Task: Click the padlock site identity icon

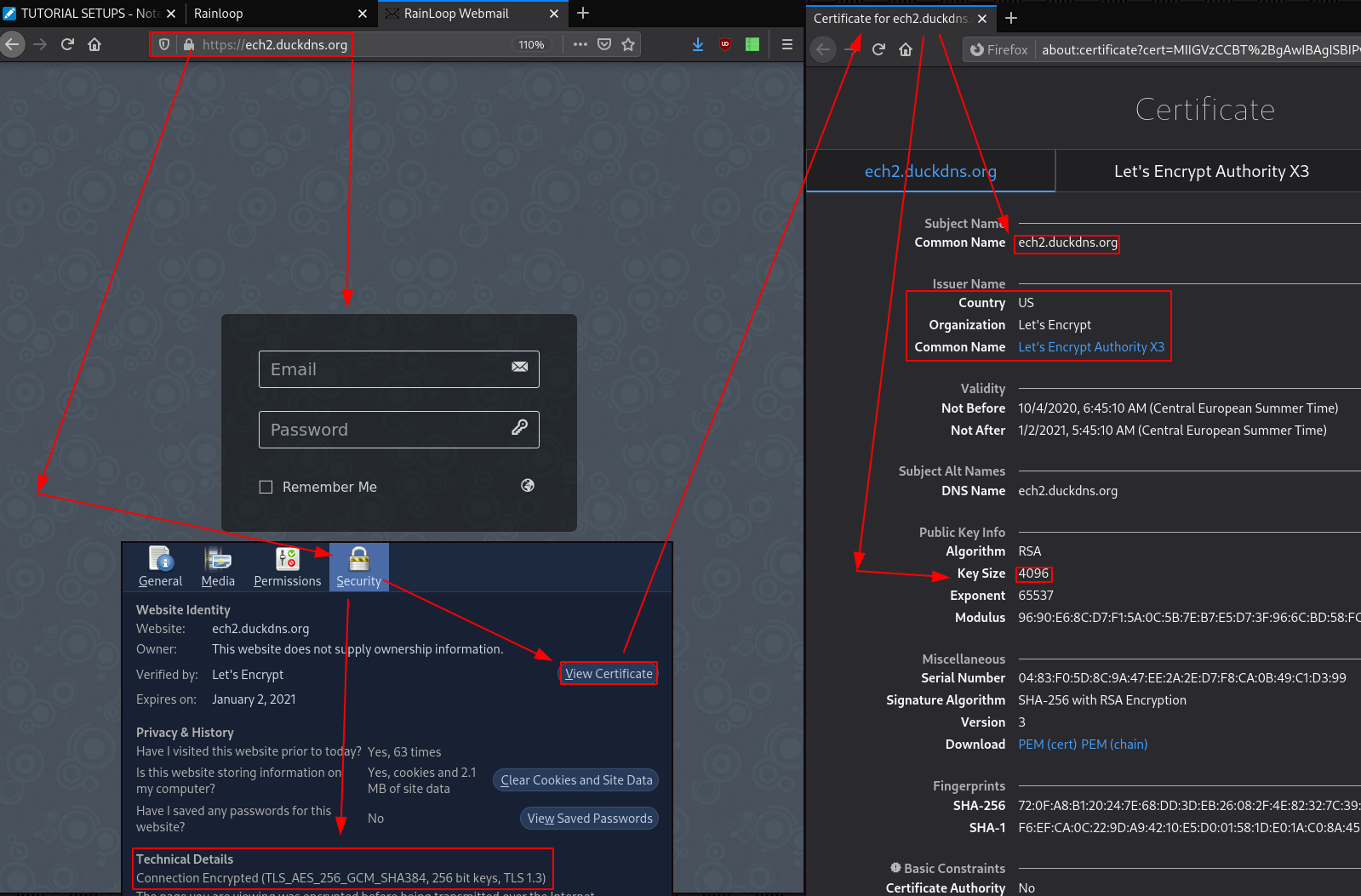Action: point(188,44)
